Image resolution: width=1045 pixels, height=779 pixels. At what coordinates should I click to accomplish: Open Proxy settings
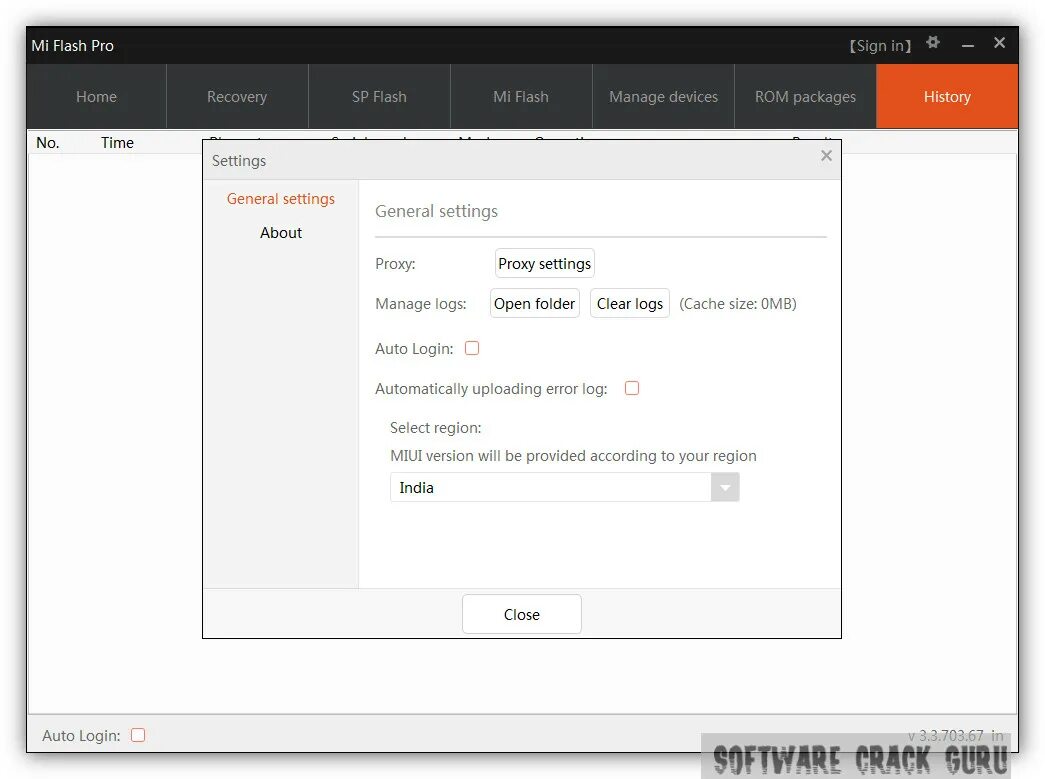(544, 264)
